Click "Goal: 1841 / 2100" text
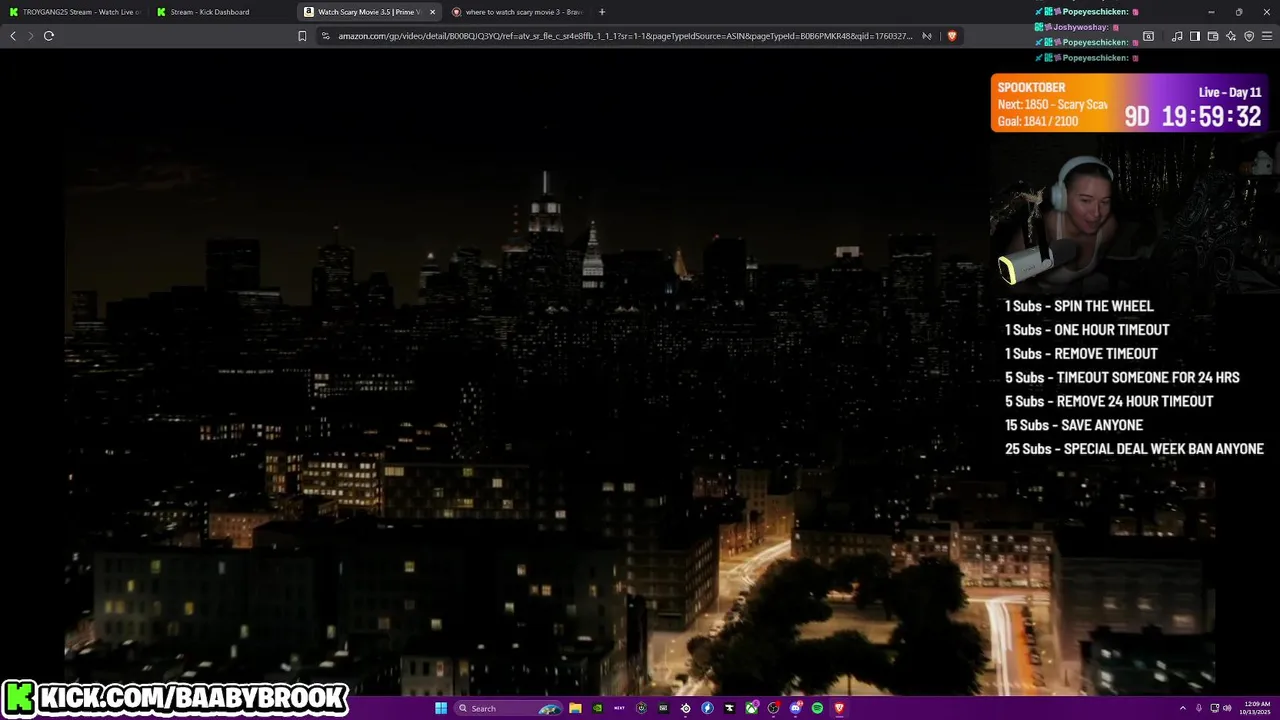The image size is (1280, 720). click(x=1038, y=121)
